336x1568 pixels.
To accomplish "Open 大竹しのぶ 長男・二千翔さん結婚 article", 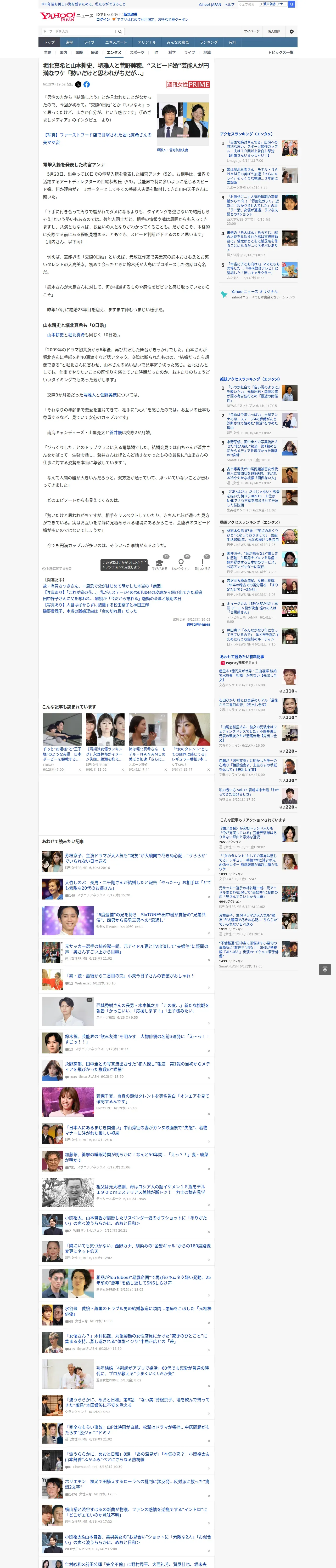I will [138, 885].
